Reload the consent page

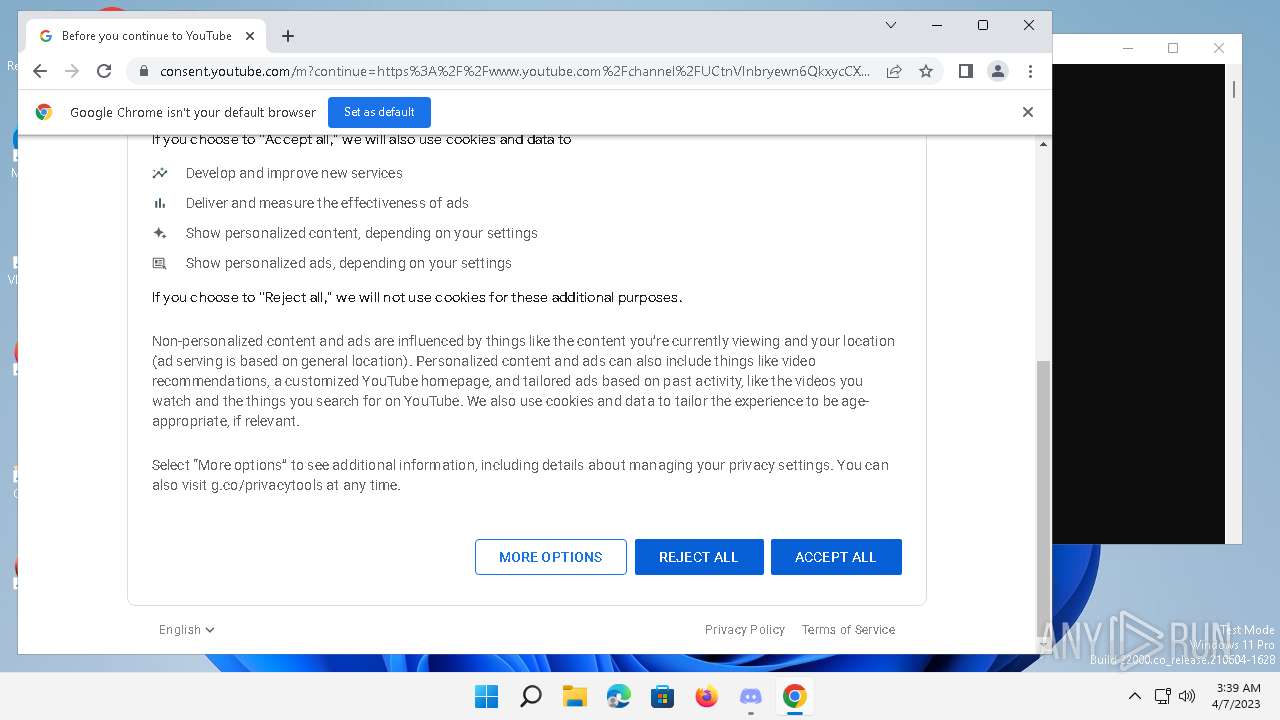tap(104, 71)
